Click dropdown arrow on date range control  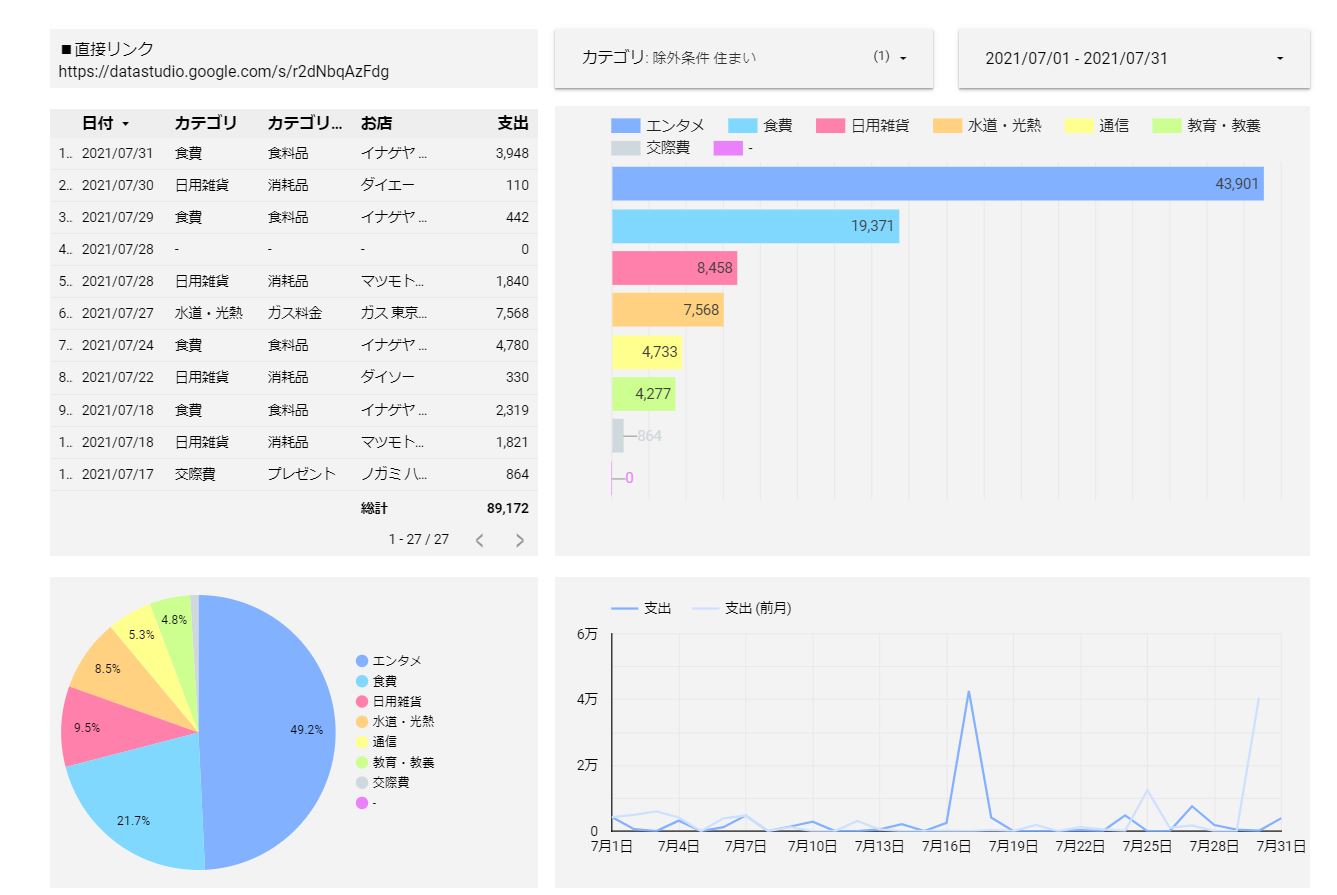pyautogui.click(x=1279, y=59)
